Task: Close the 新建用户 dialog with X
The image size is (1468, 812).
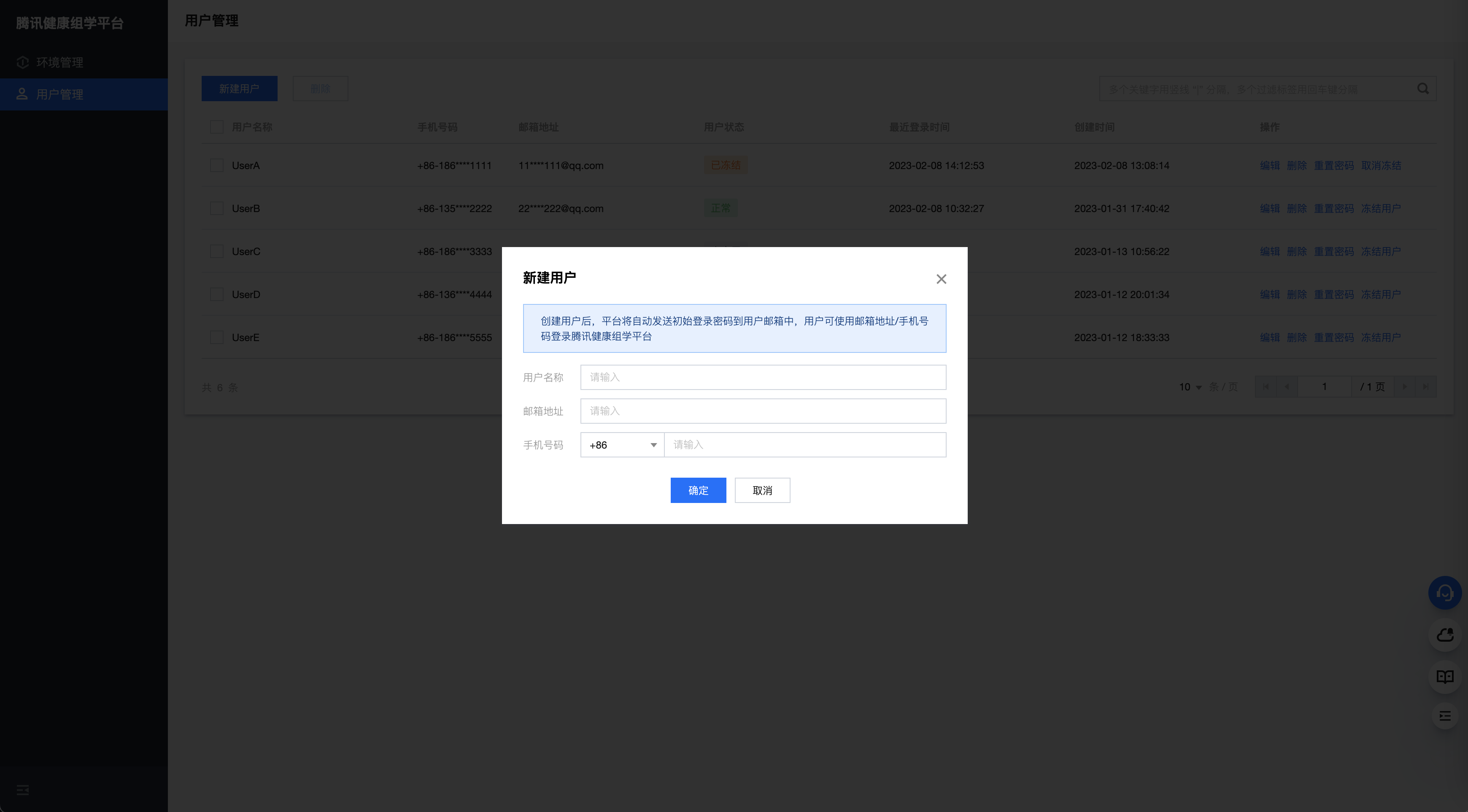Action: point(941,279)
